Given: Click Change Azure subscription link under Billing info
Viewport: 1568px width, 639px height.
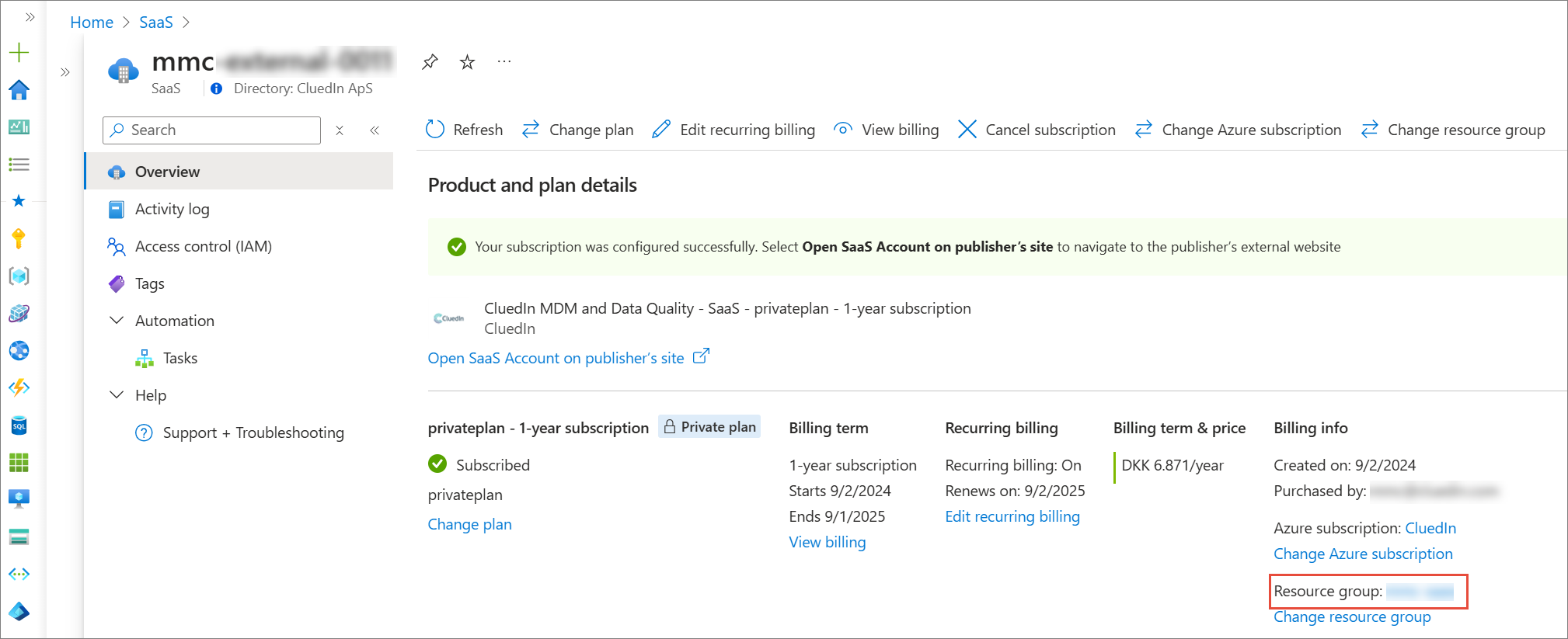Looking at the screenshot, I should 1363,554.
